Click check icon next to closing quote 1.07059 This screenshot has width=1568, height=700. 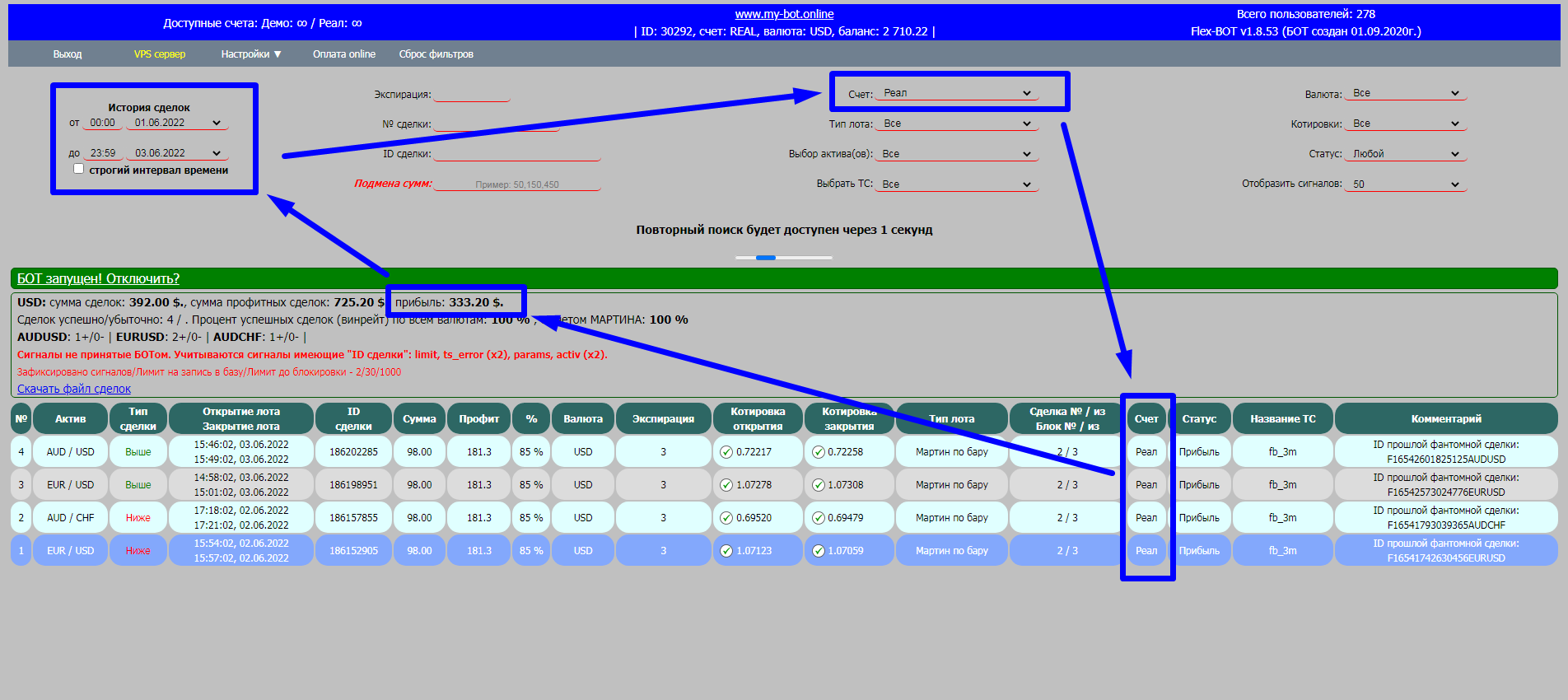coord(819,551)
